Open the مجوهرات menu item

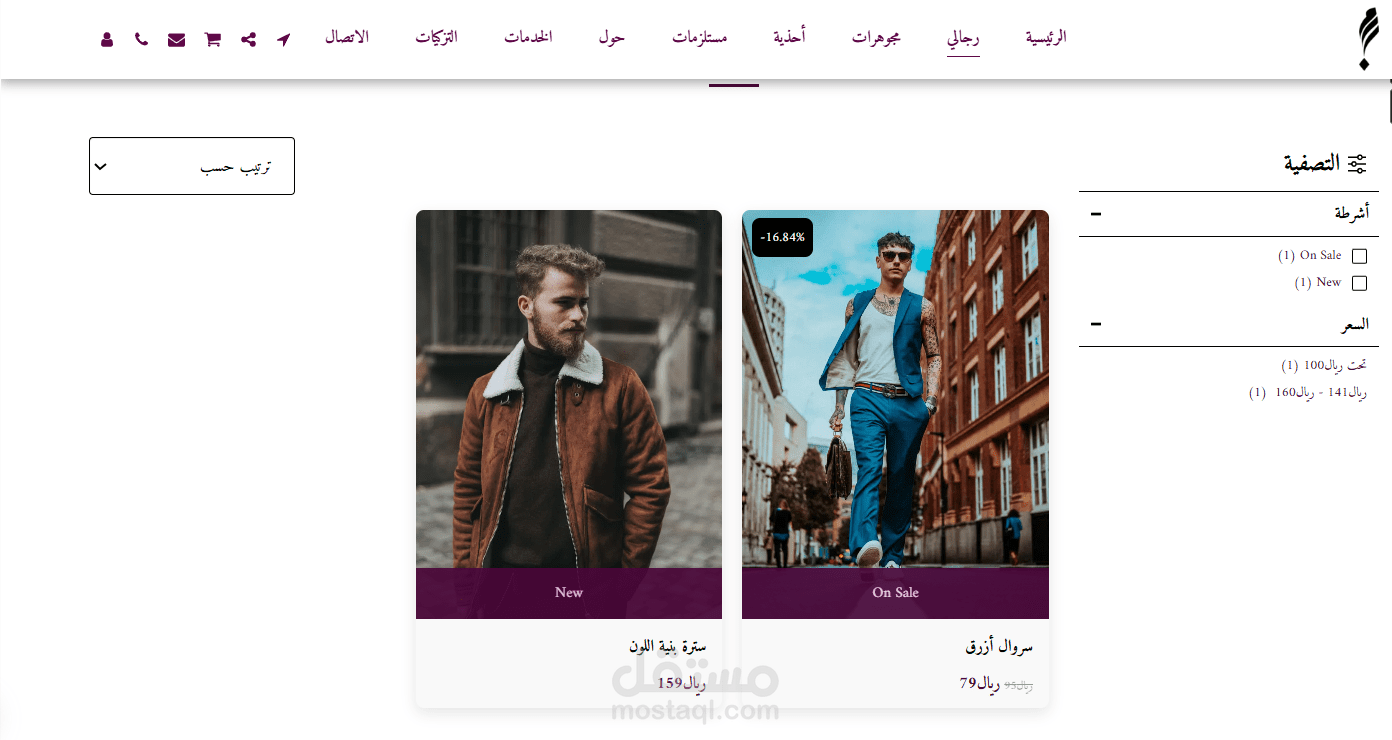[x=876, y=37]
